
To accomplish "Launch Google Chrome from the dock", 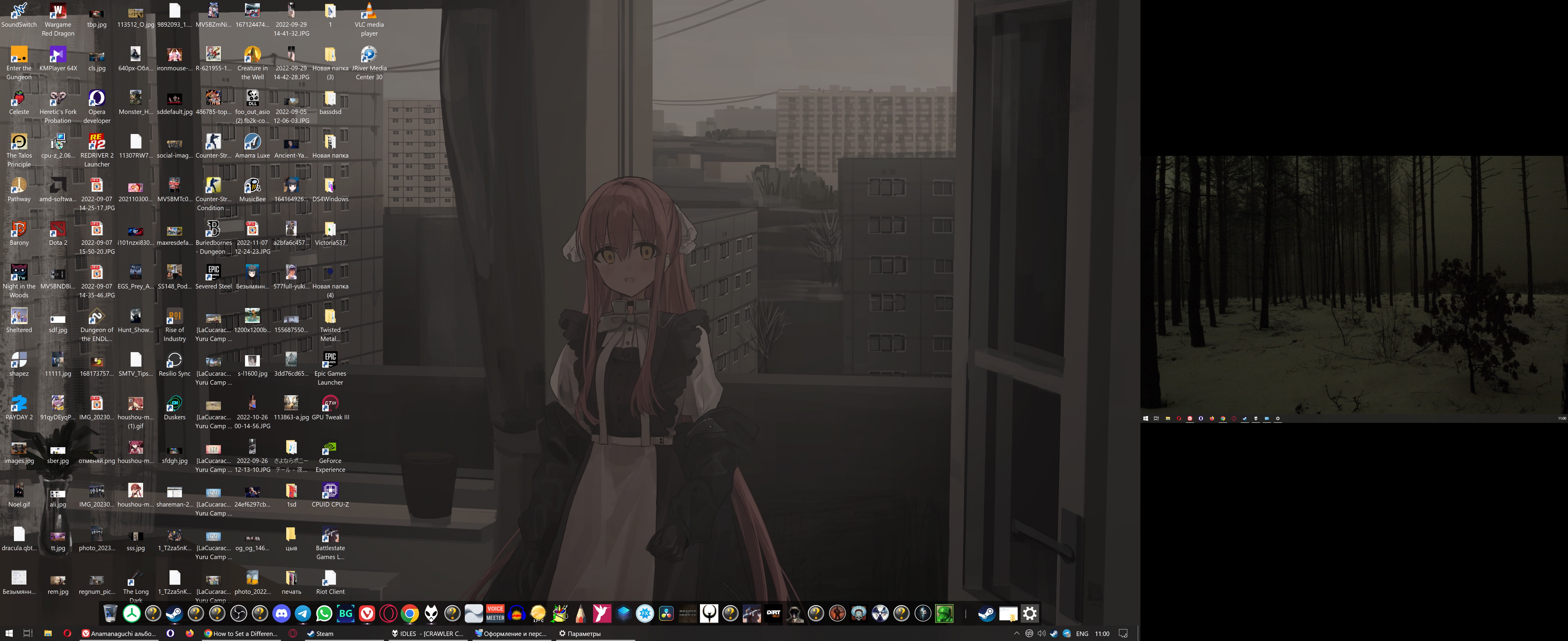I will [x=410, y=614].
